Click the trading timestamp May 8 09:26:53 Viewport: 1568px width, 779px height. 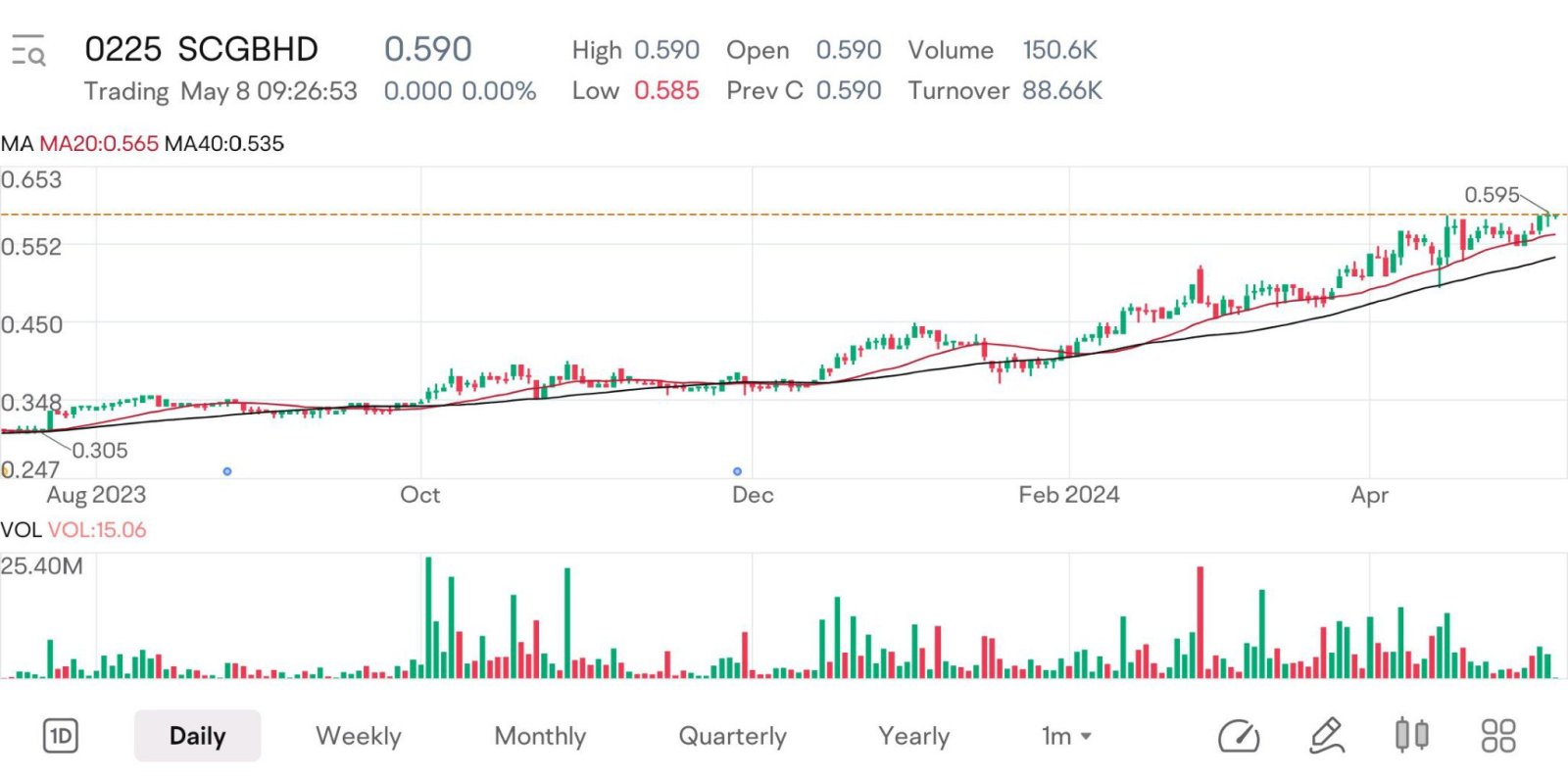269,92
